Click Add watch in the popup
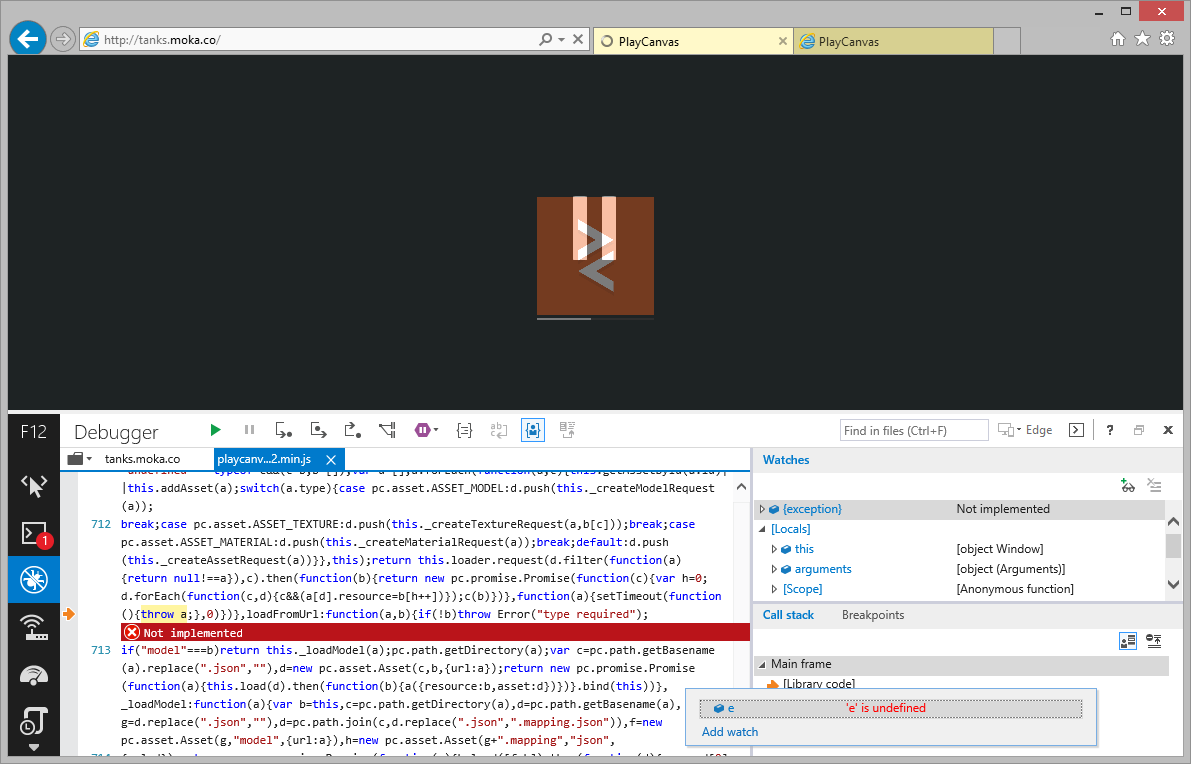Viewport: 1191px width, 764px height. click(x=730, y=732)
